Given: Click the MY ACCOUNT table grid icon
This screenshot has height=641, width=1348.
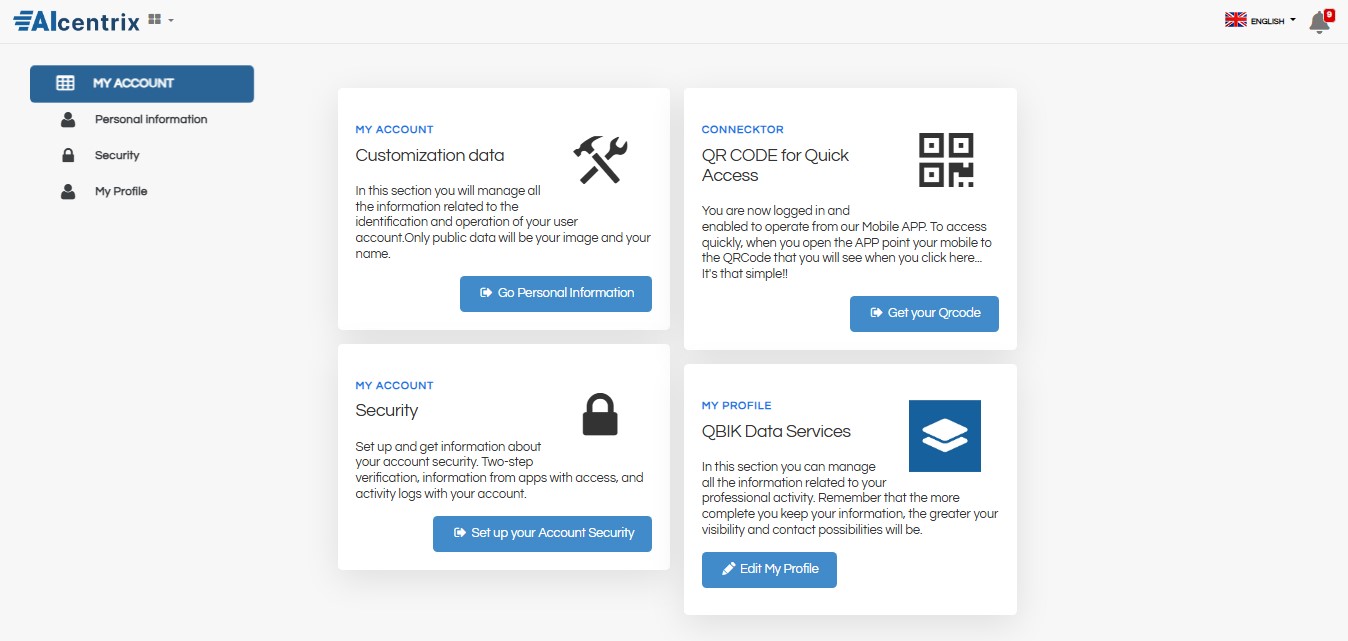Looking at the screenshot, I should tap(65, 83).
